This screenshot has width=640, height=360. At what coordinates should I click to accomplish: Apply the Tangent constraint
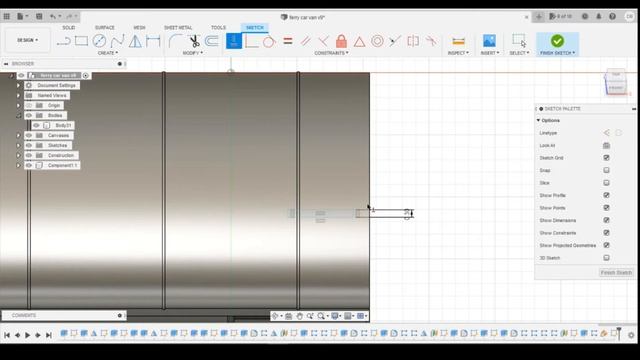coord(269,41)
